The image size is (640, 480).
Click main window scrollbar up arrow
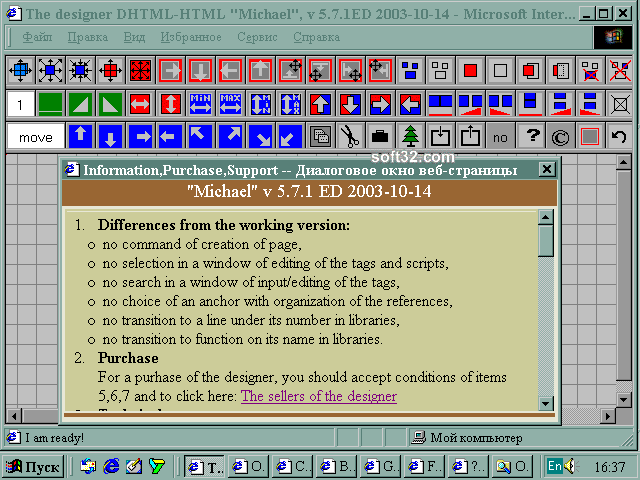click(x=624, y=162)
